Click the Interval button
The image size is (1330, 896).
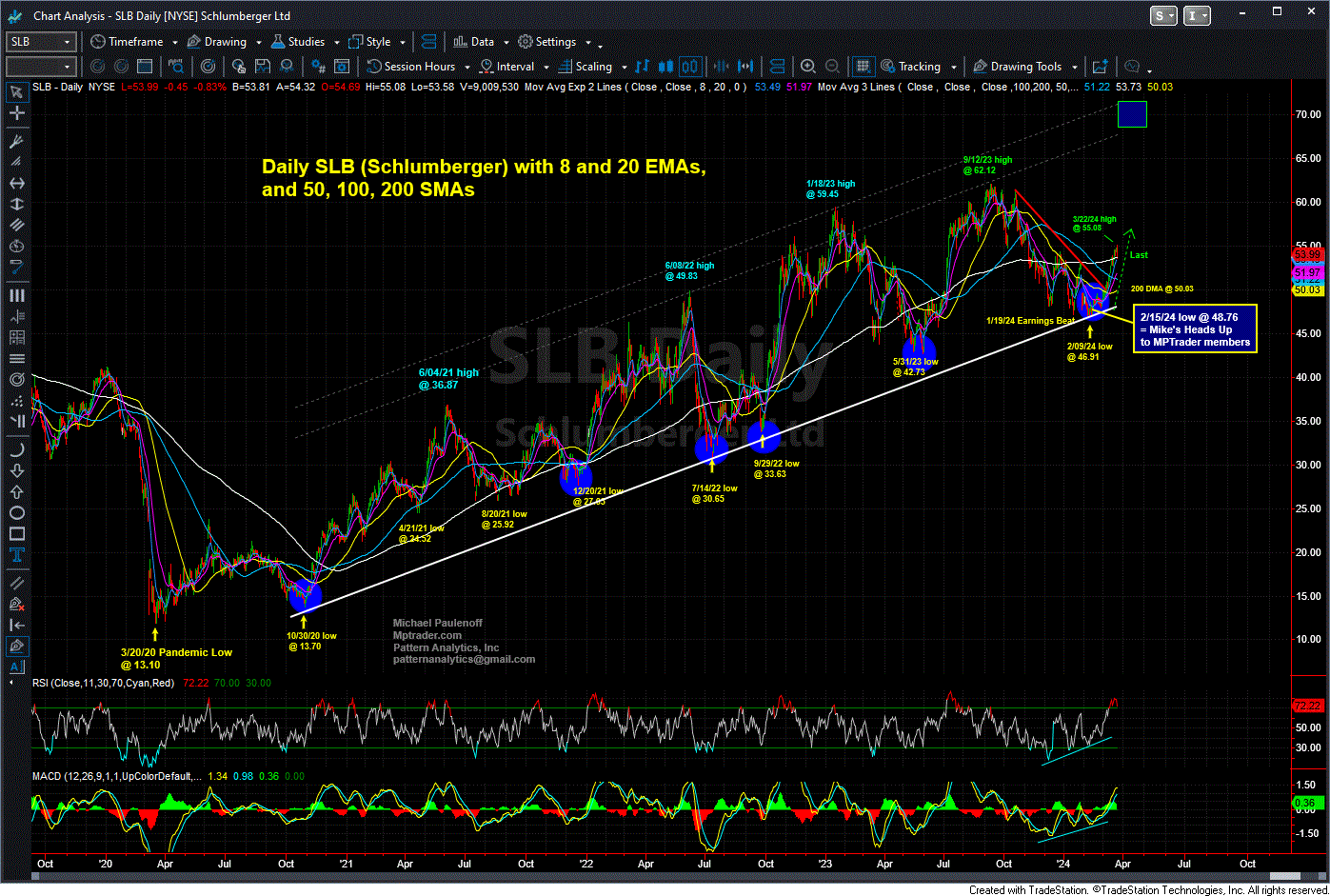(507, 67)
